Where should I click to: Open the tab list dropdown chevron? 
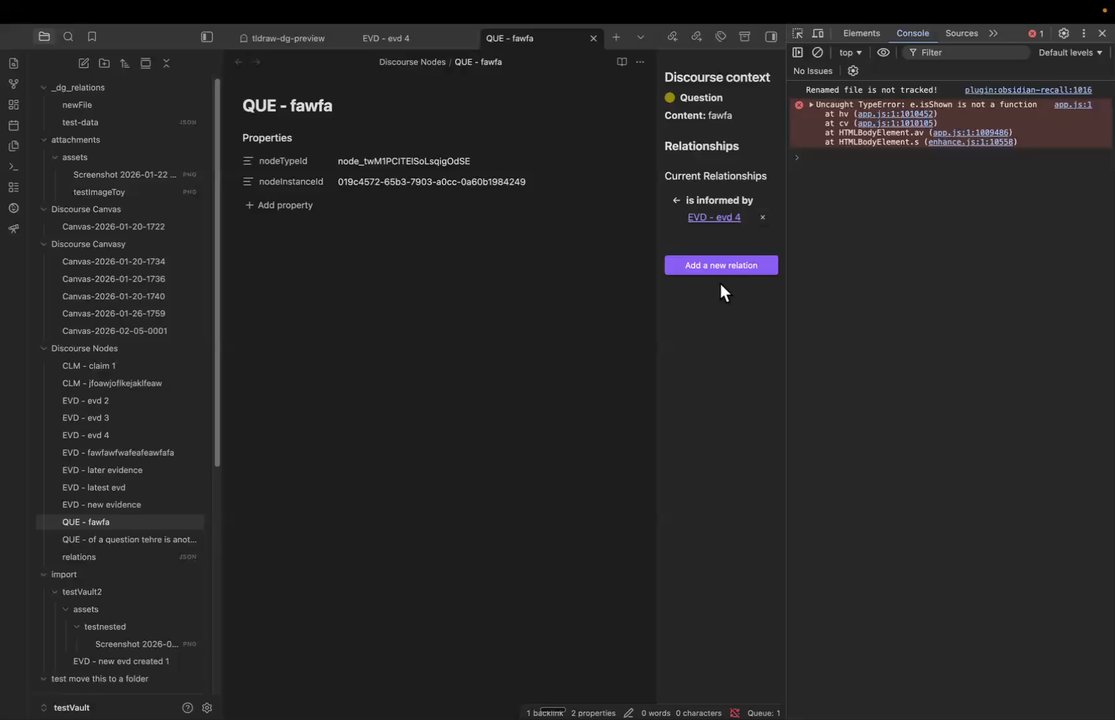point(640,38)
